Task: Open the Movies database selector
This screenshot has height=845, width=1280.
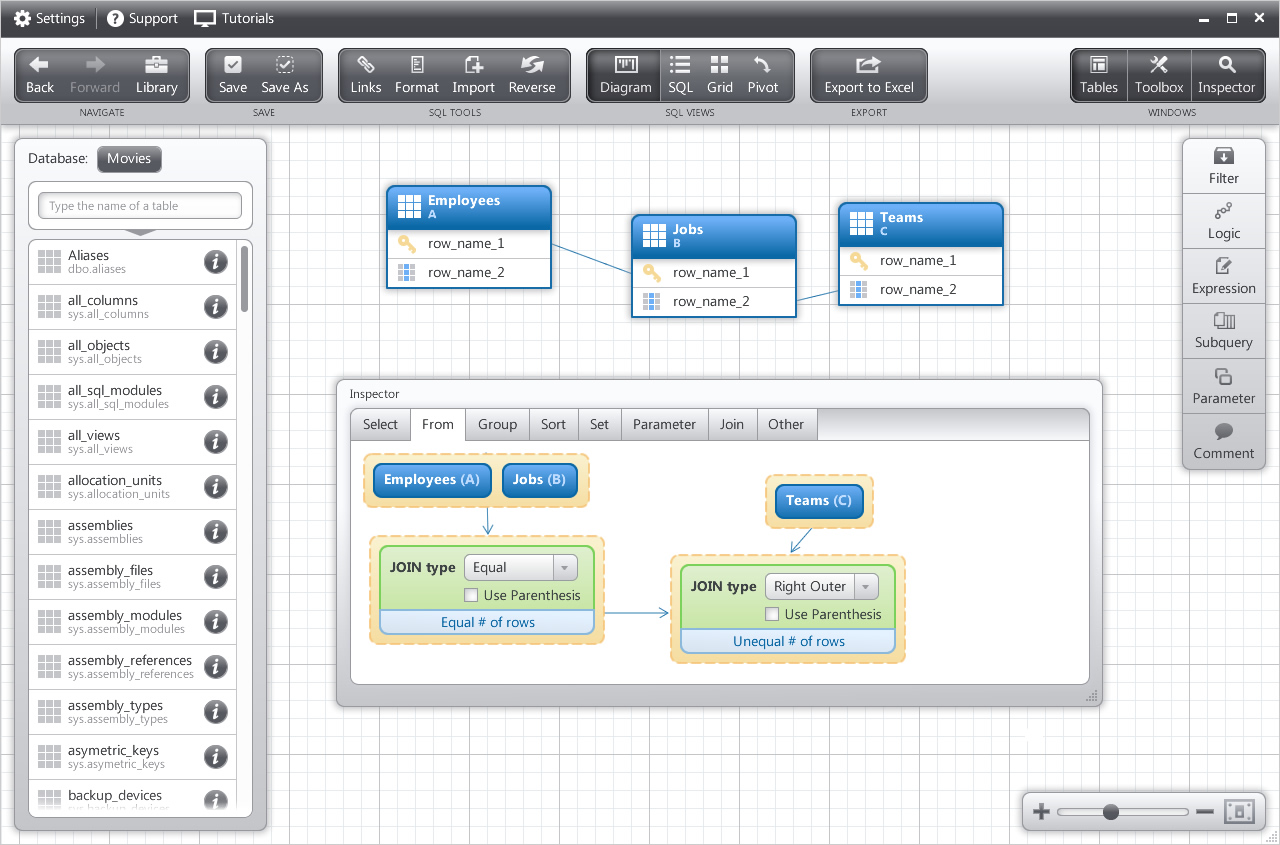Action: (129, 159)
